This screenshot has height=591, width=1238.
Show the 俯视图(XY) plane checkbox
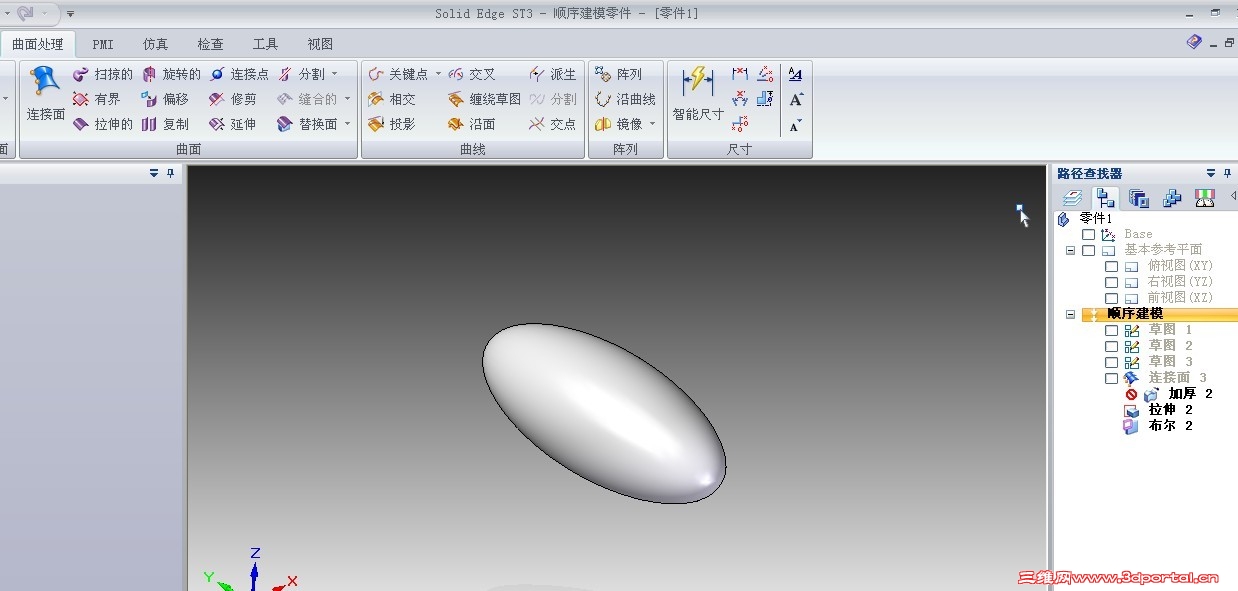(1111, 266)
